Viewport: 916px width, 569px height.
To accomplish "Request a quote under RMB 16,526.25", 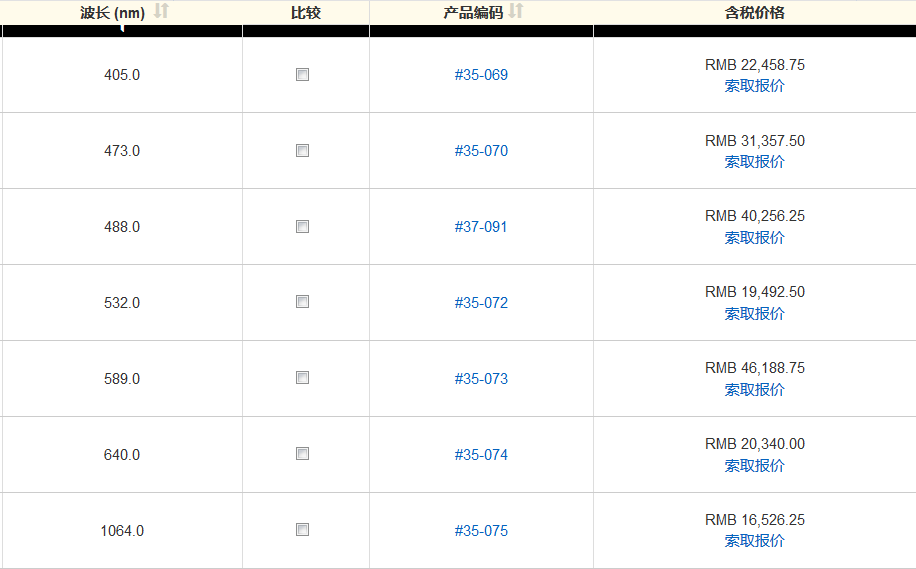I will click(x=754, y=541).
